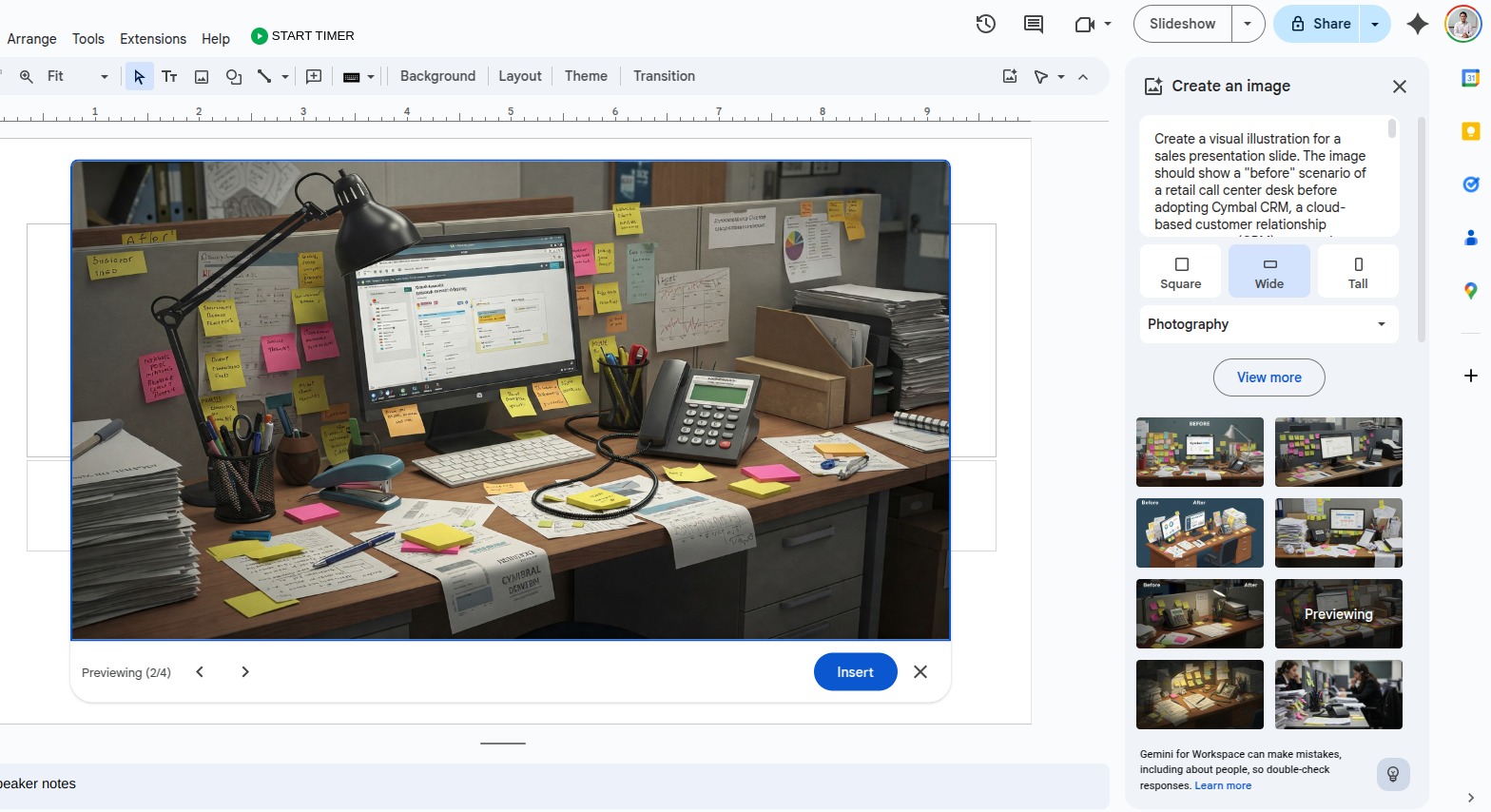Screen dimensions: 1491x812
Task: Select the Text box tool
Action: pos(169,77)
